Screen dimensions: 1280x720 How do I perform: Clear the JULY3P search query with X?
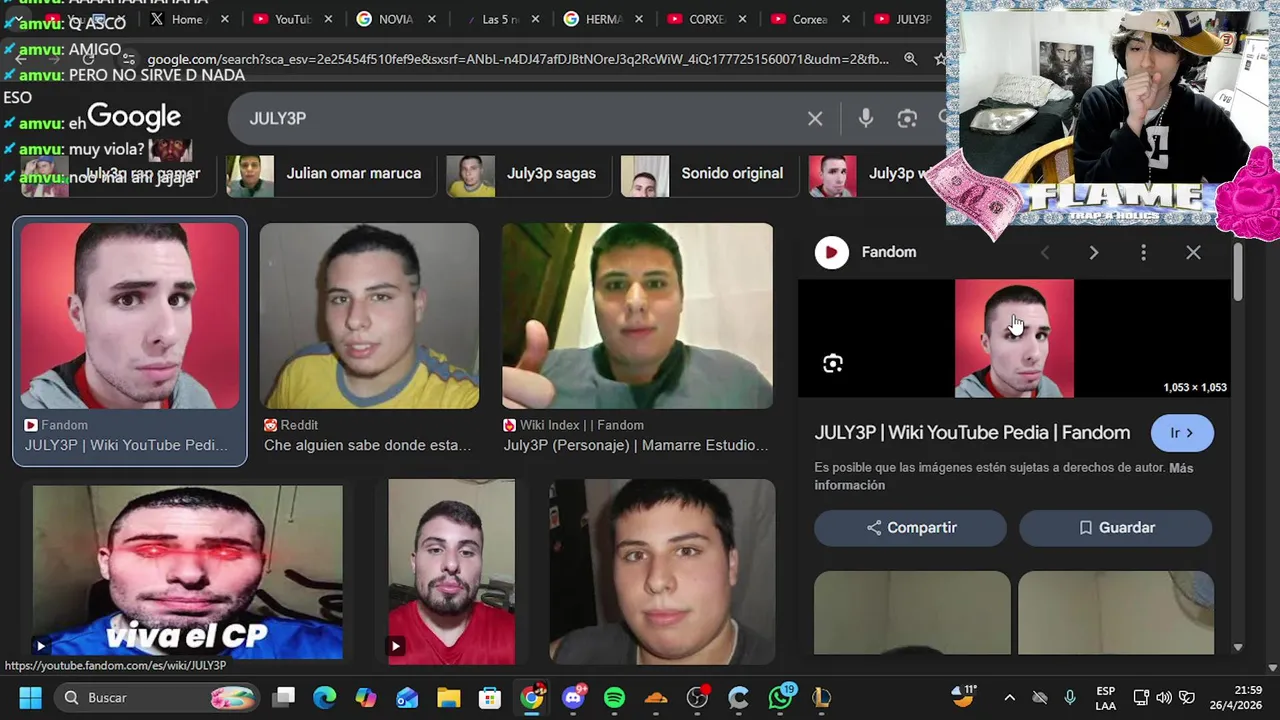[815, 119]
